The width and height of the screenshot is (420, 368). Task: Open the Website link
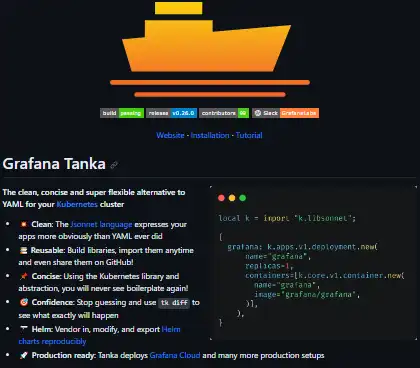pyautogui.click(x=170, y=135)
